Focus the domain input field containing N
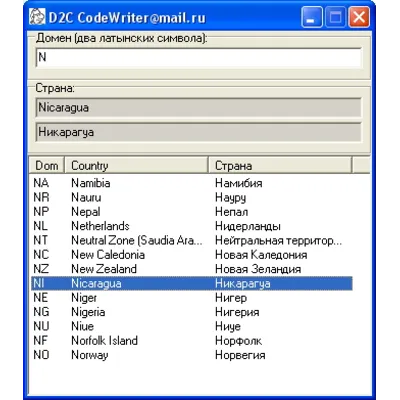This screenshot has width=400, height=400. pyautogui.click(x=199, y=58)
